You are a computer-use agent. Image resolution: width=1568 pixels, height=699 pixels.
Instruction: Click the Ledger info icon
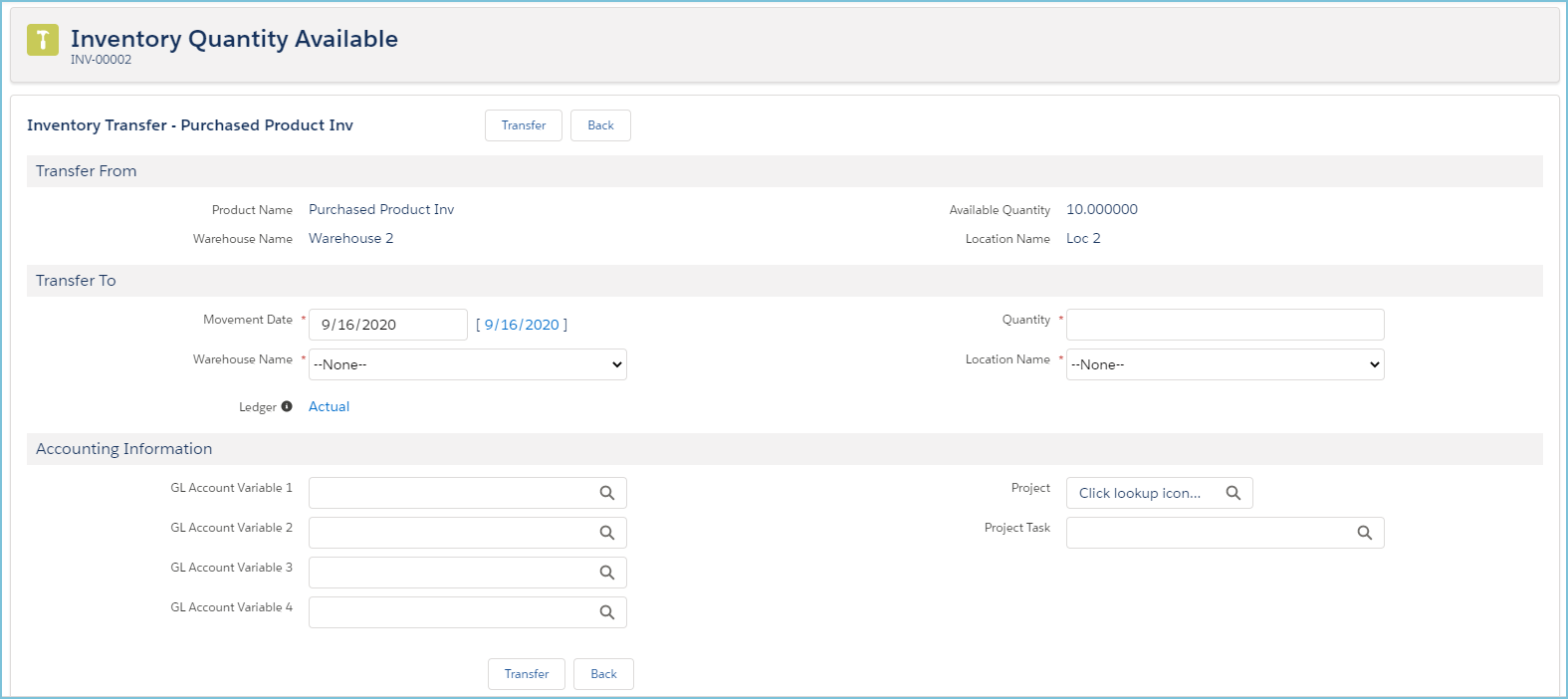(287, 406)
